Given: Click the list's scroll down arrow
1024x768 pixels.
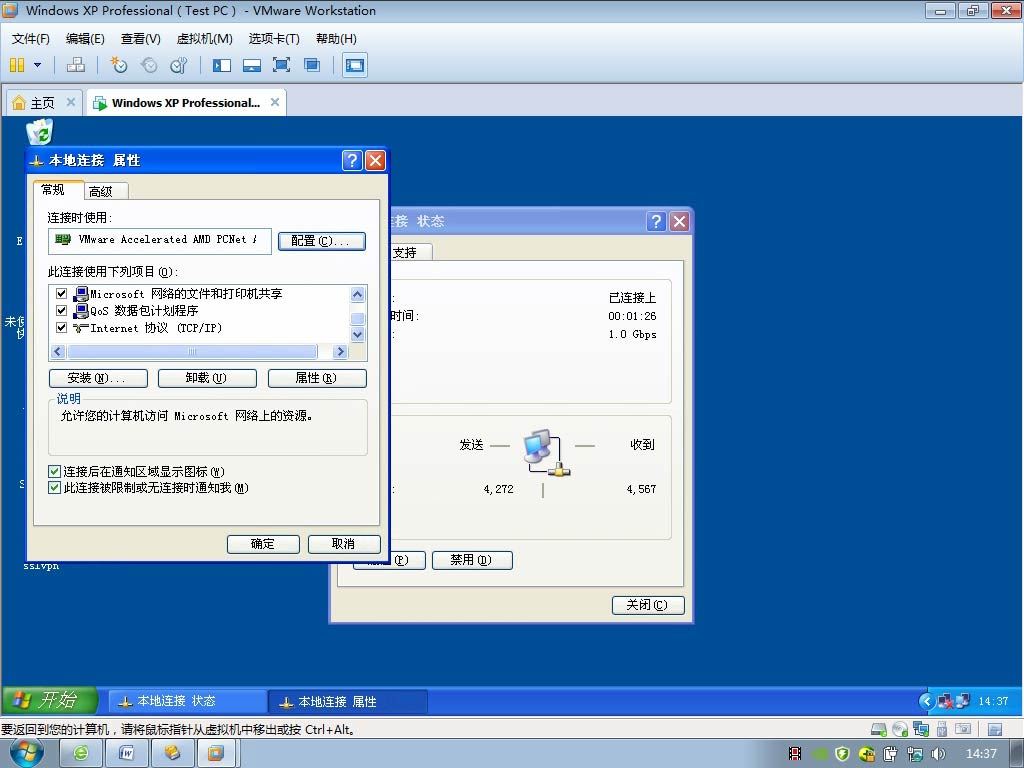Looking at the screenshot, I should pyautogui.click(x=357, y=334).
